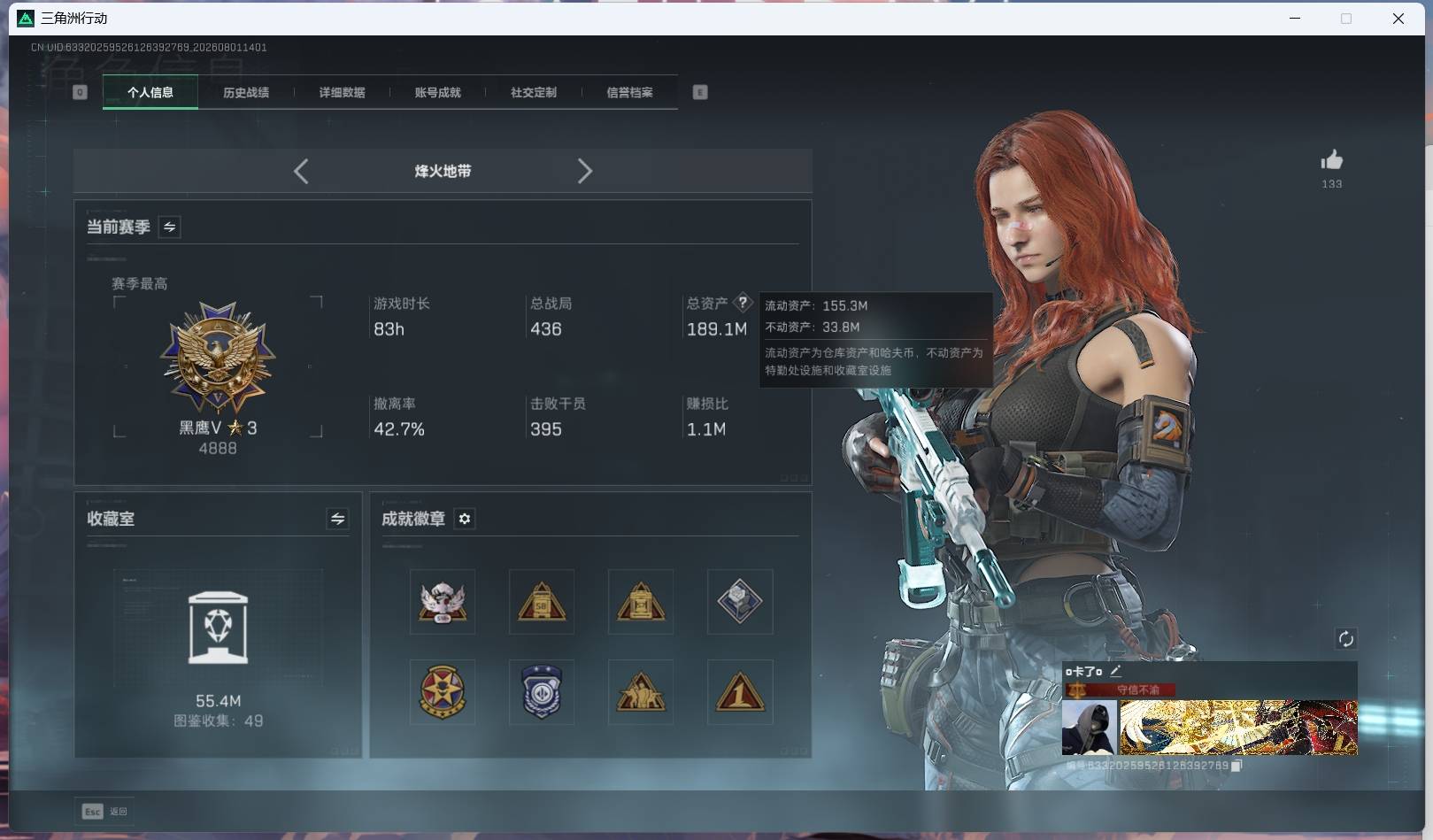Click the E key next-tab icon
The height and width of the screenshot is (840, 1433).
(700, 92)
